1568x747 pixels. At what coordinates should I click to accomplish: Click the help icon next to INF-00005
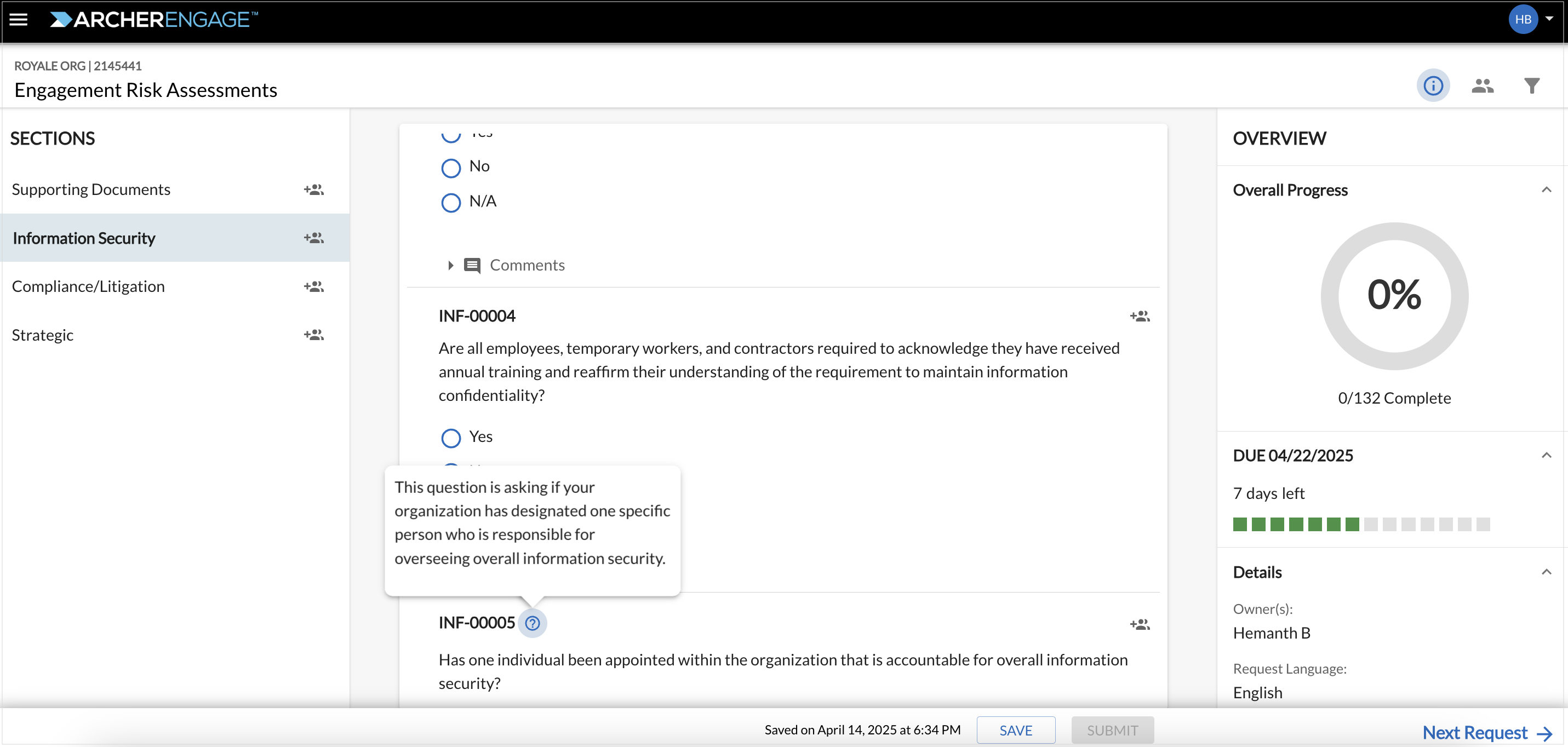coord(533,623)
